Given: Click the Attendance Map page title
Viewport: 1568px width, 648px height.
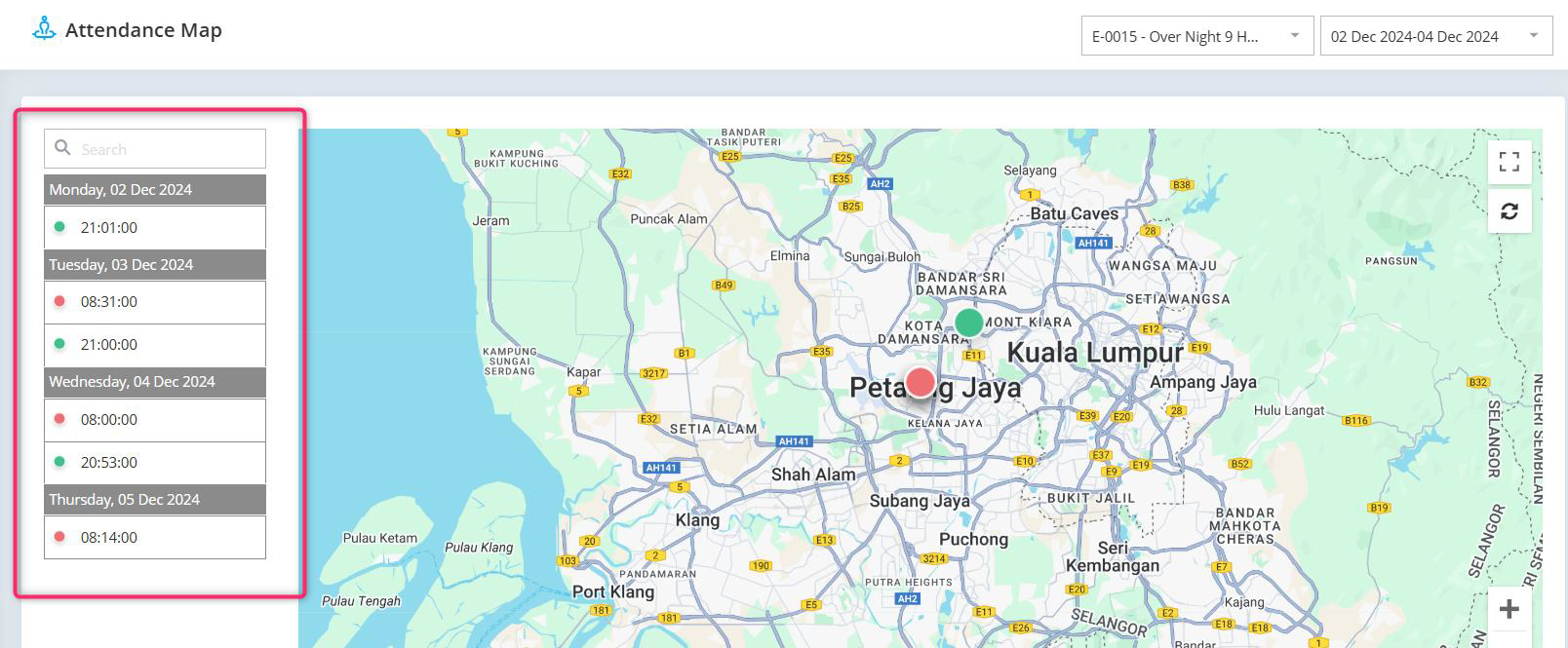Looking at the screenshot, I should [143, 30].
